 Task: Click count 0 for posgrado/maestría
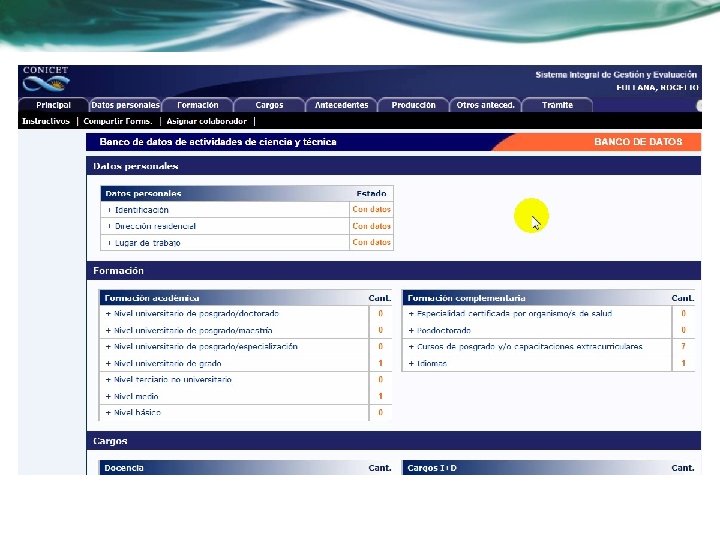tap(380, 330)
